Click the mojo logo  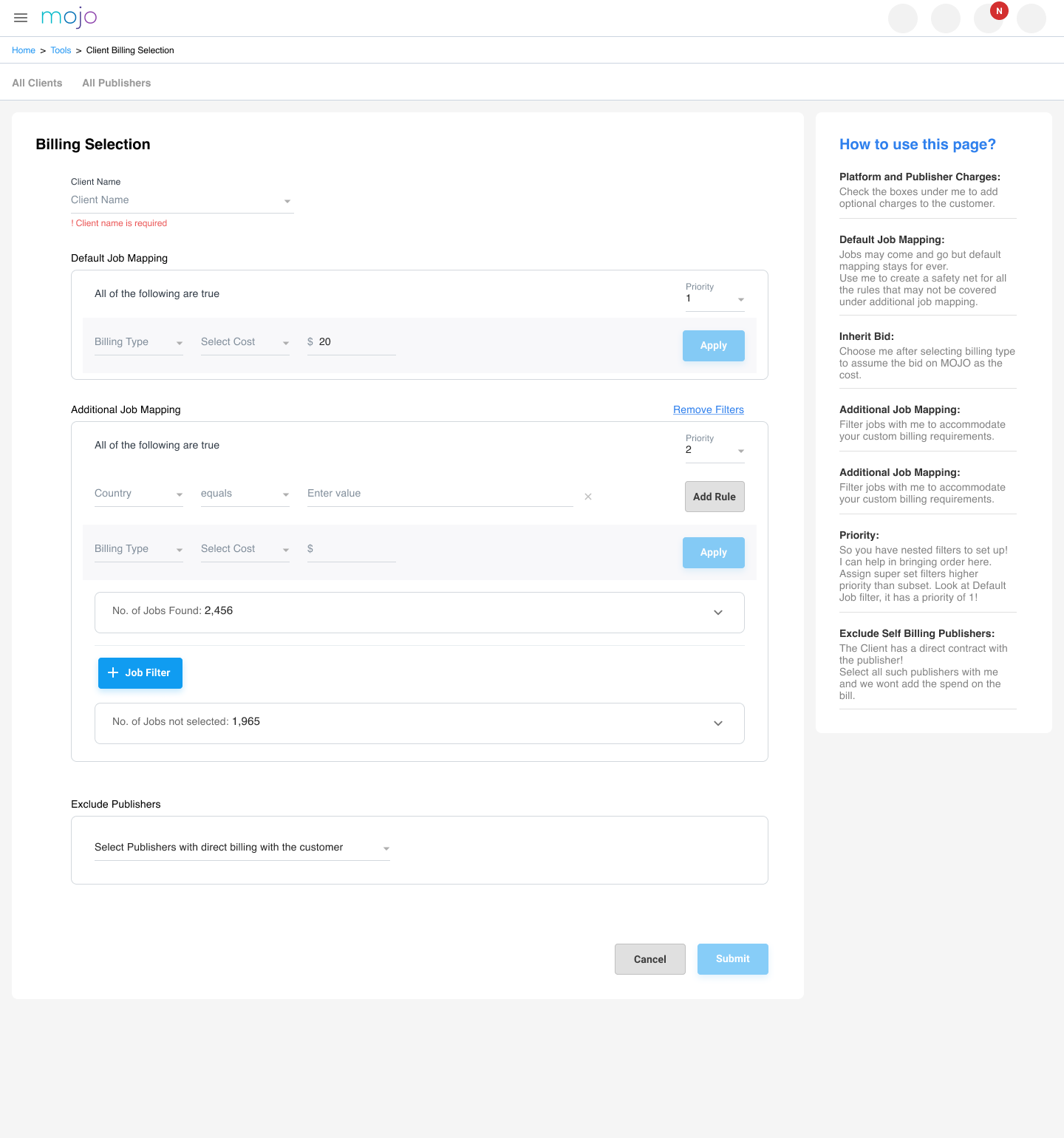(x=69, y=17)
